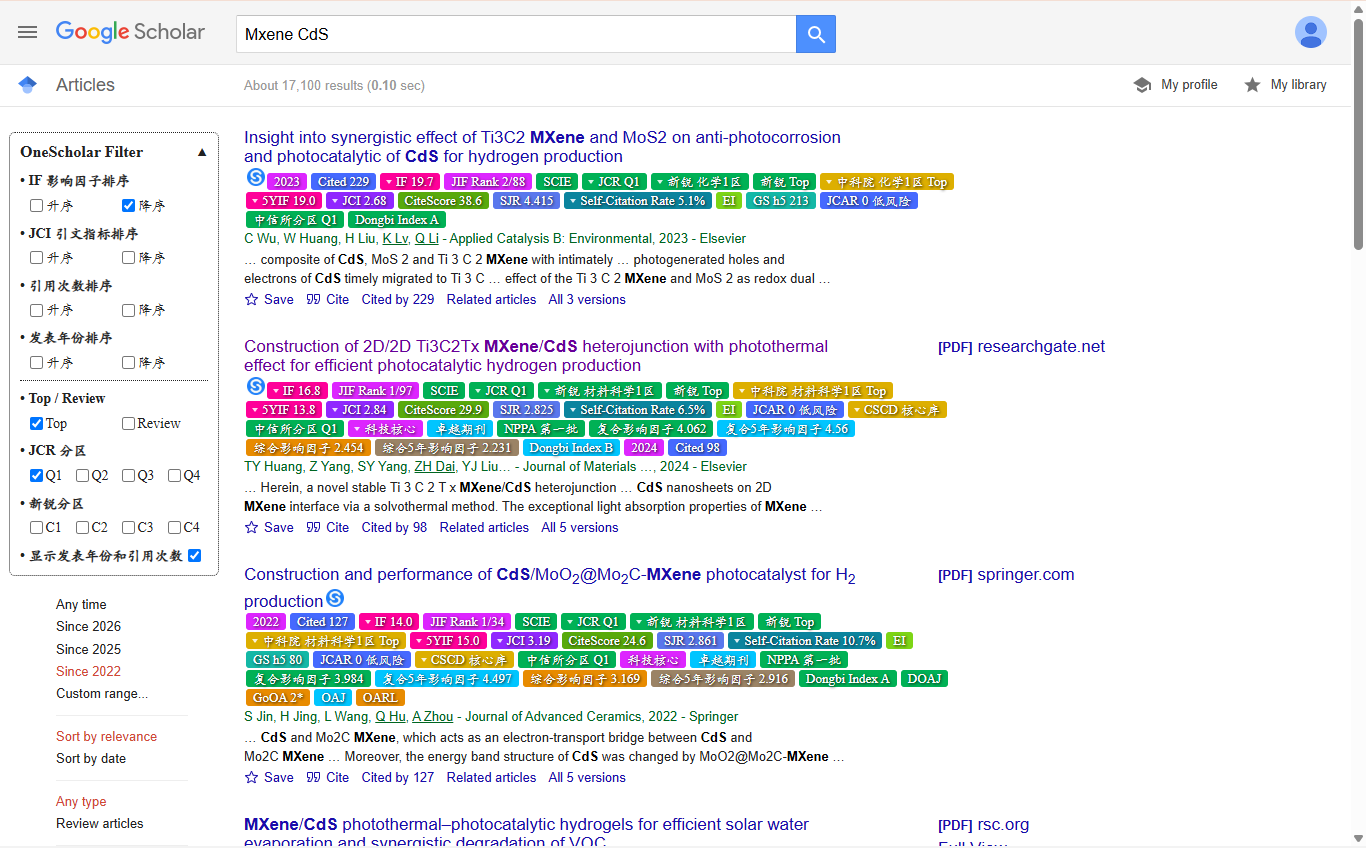Check IF 影响因子排序 升序 checkbox
Image resolution: width=1366 pixels, height=848 pixels.
coord(37,206)
